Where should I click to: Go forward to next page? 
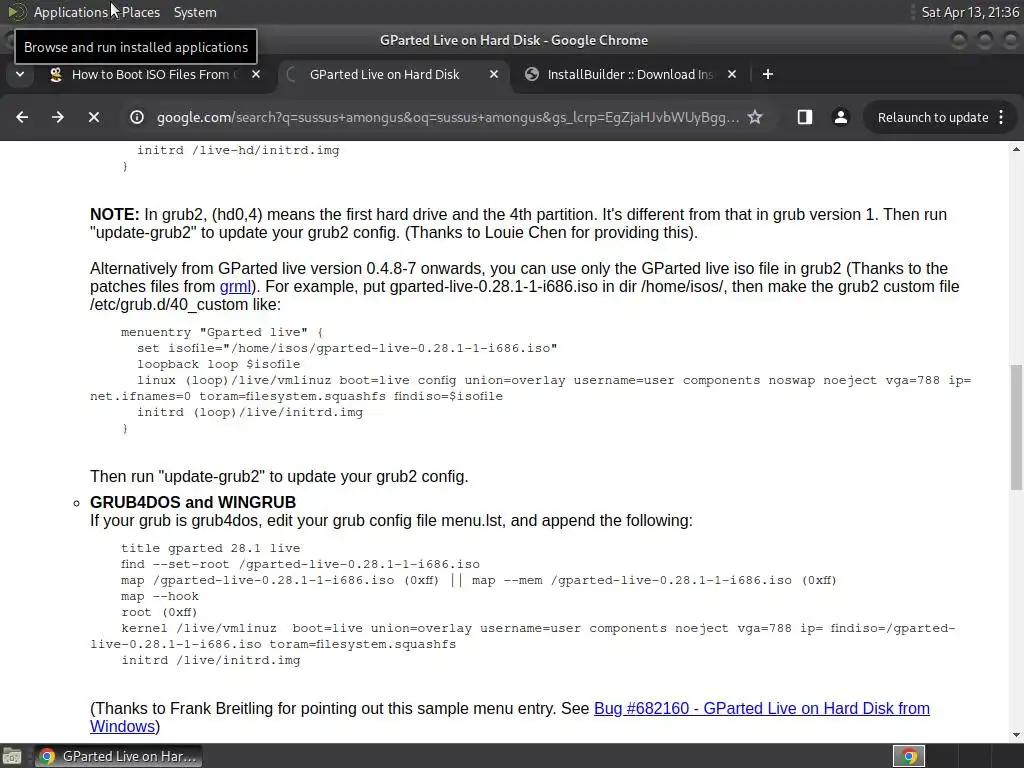pyautogui.click(x=58, y=117)
